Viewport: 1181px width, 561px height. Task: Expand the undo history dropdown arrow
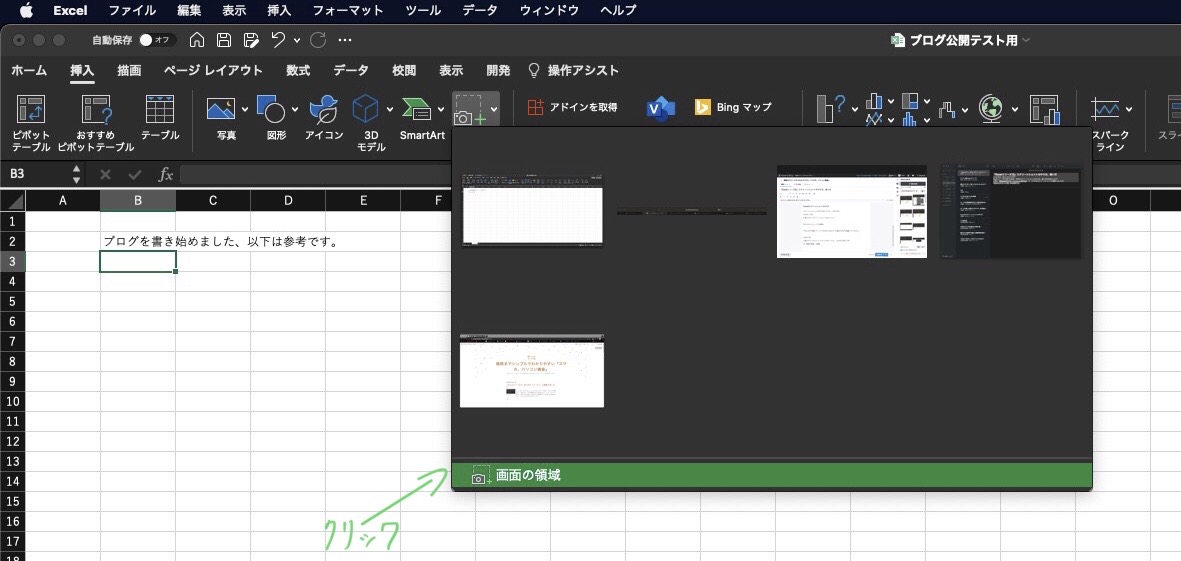pos(297,40)
